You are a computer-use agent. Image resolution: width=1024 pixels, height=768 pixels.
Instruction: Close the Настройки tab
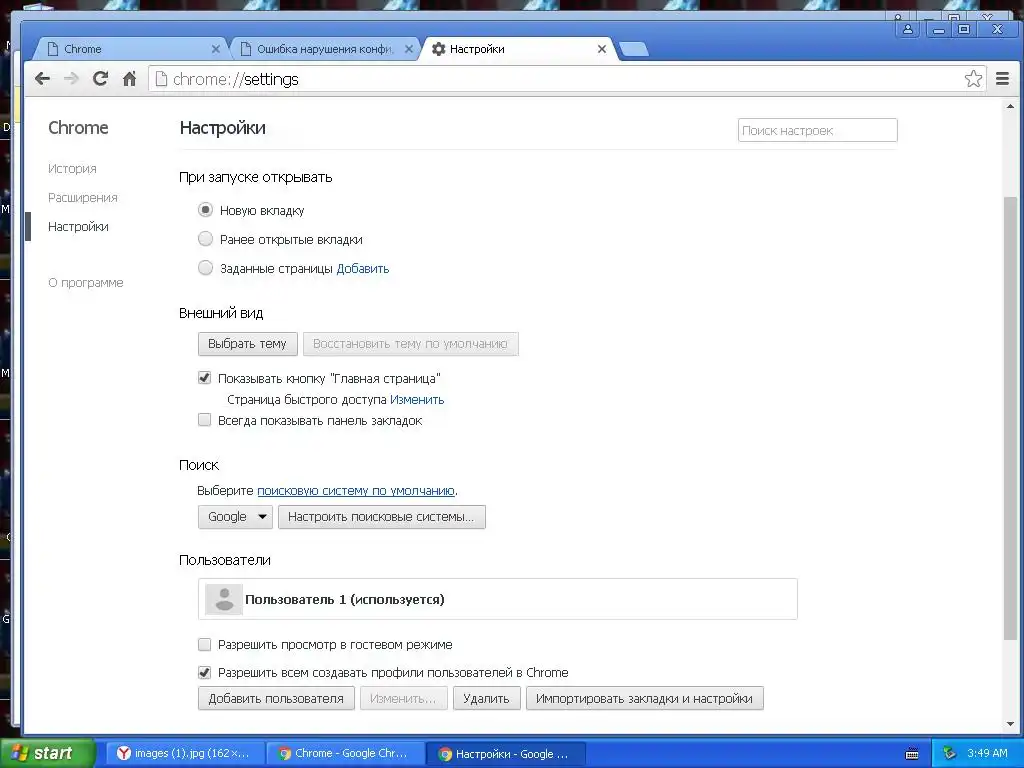pos(601,49)
